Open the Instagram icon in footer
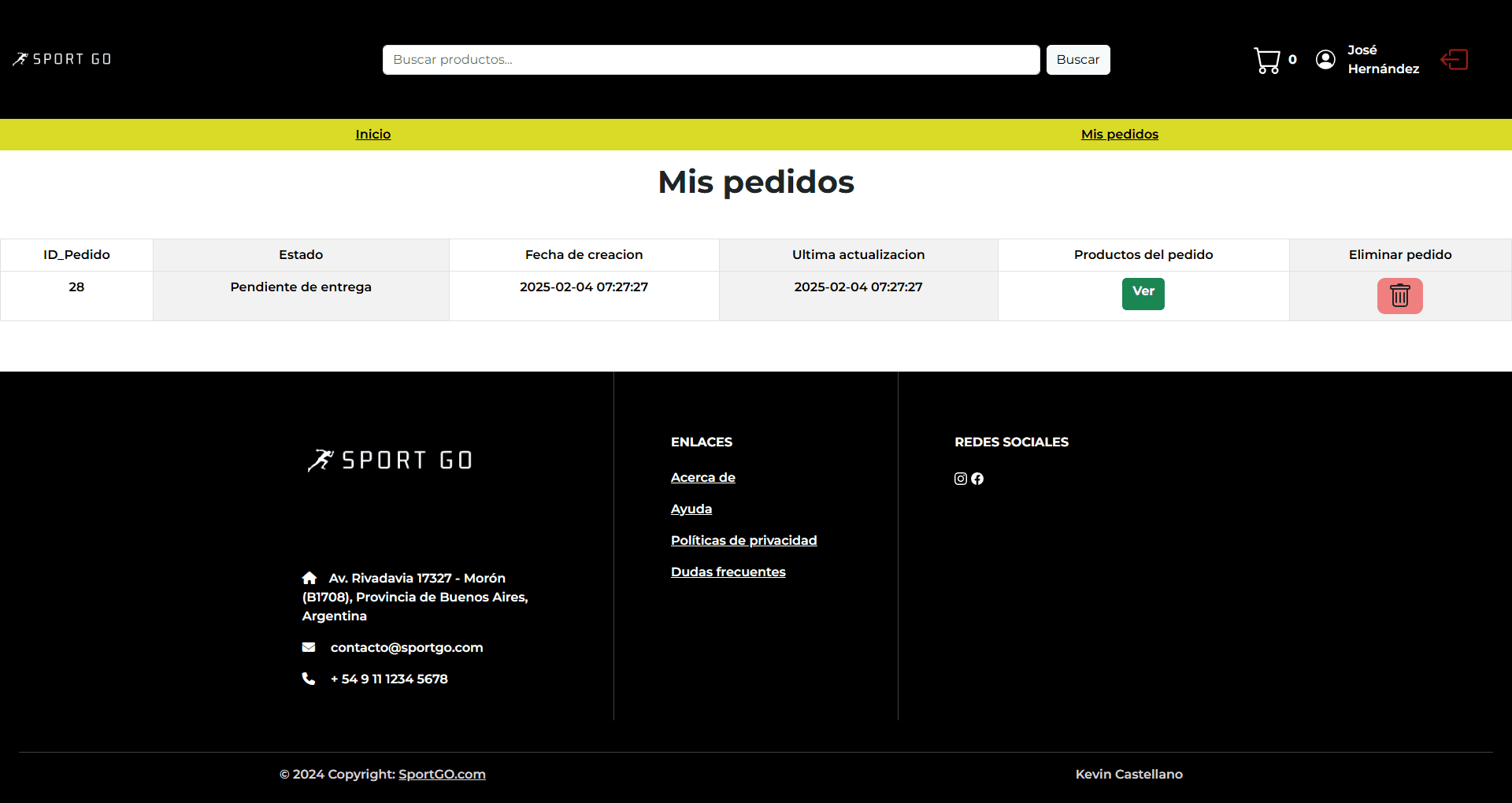This screenshot has width=1512, height=803. [x=960, y=479]
